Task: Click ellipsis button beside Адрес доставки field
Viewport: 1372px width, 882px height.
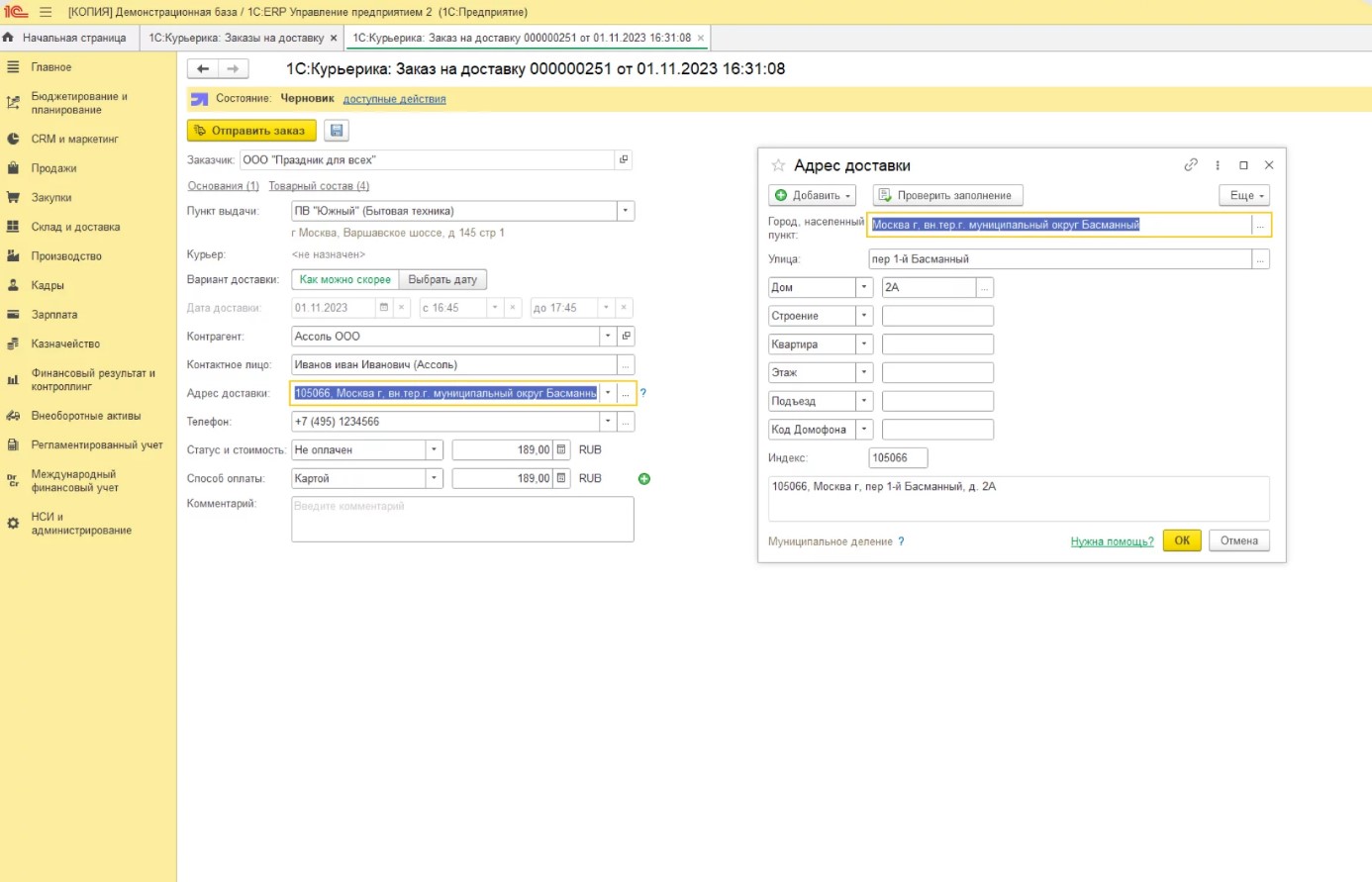Action: pos(626,393)
